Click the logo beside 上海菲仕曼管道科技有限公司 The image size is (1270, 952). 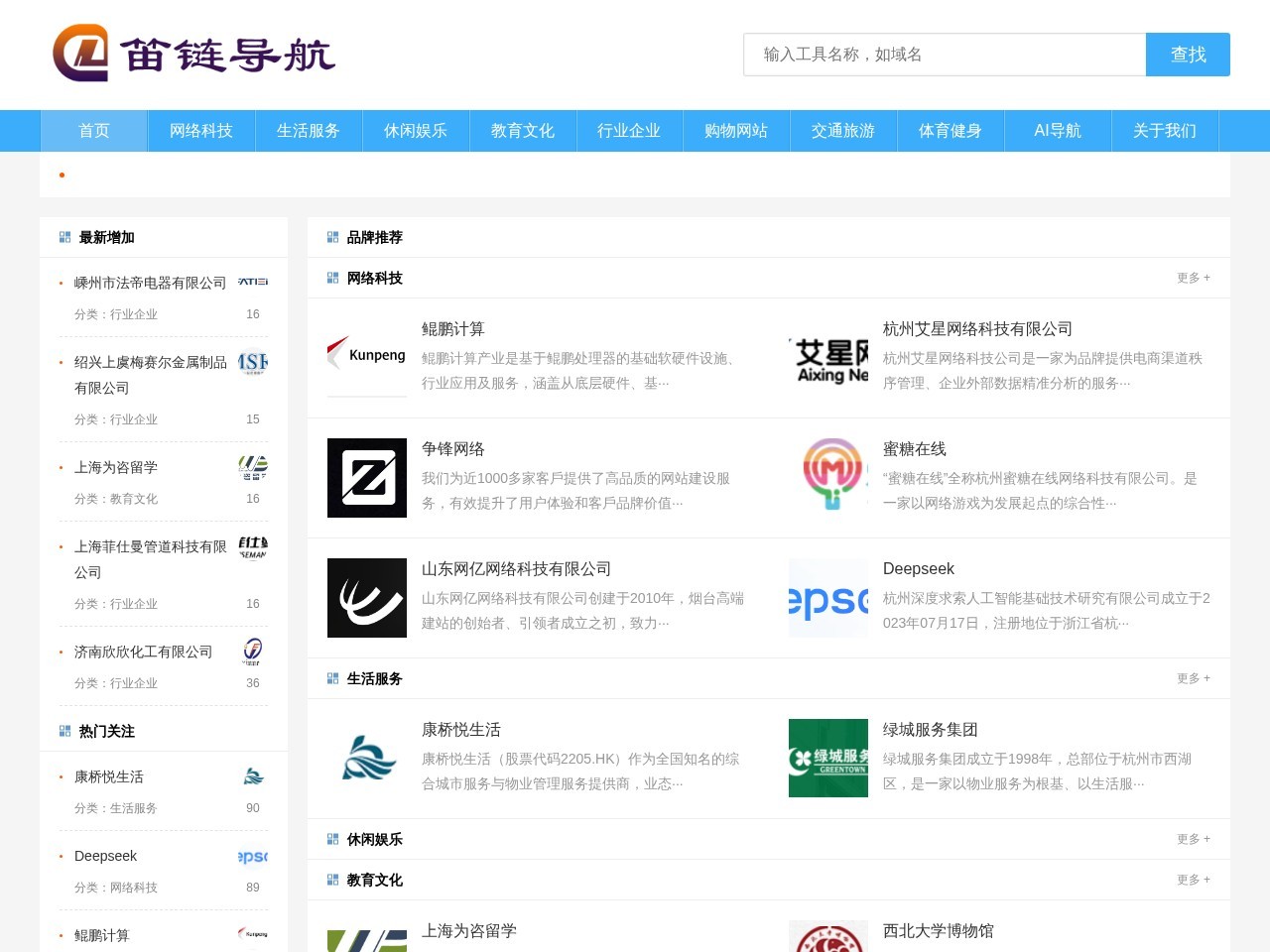tap(253, 546)
